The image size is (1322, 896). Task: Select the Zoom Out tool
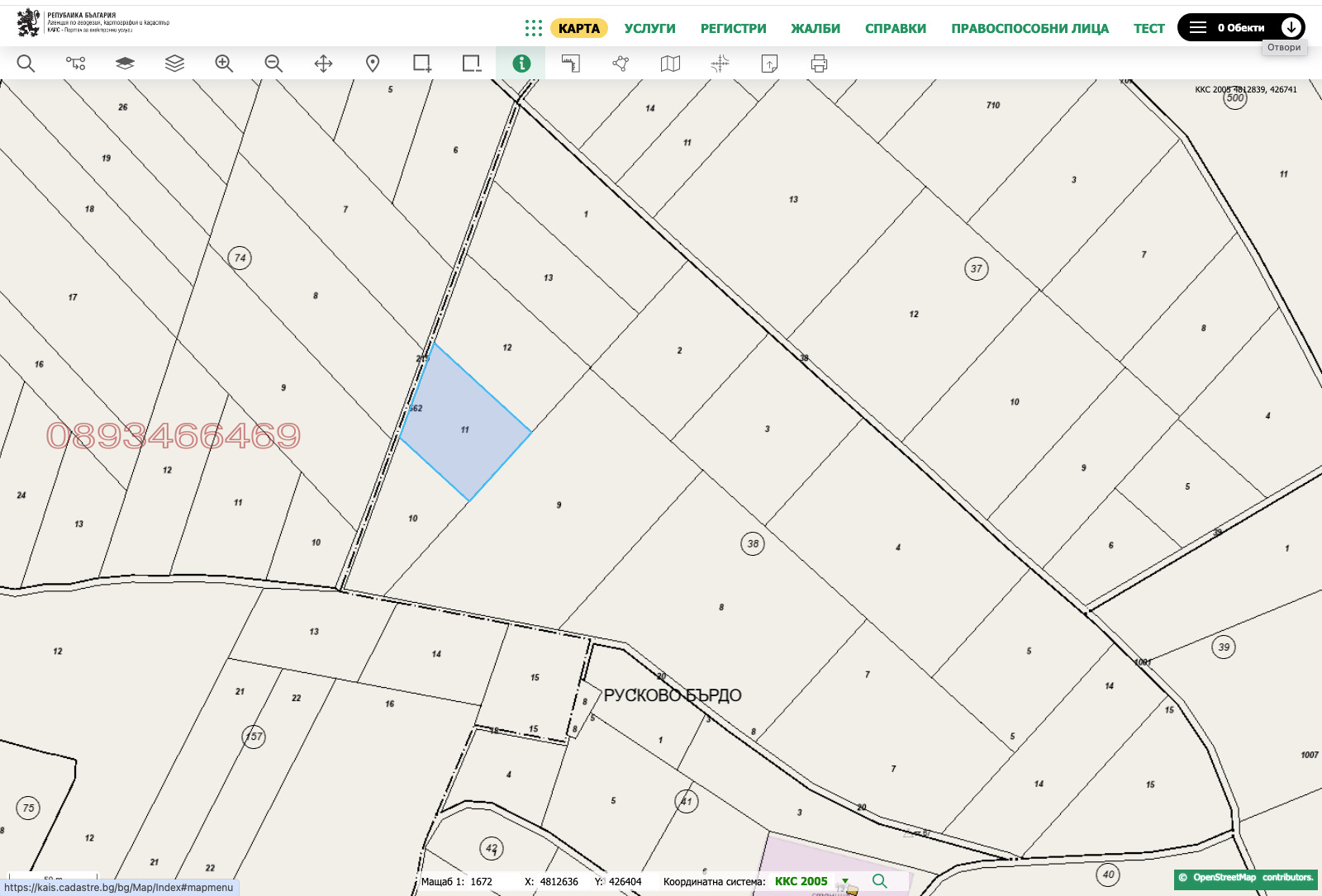tap(273, 64)
